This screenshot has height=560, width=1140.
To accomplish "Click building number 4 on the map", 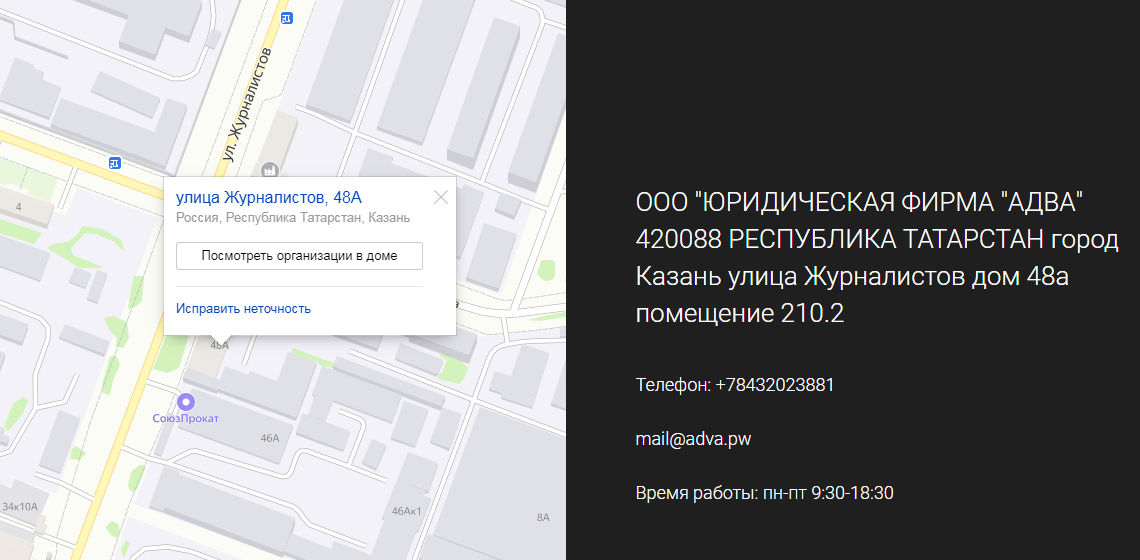I will tap(18, 207).
